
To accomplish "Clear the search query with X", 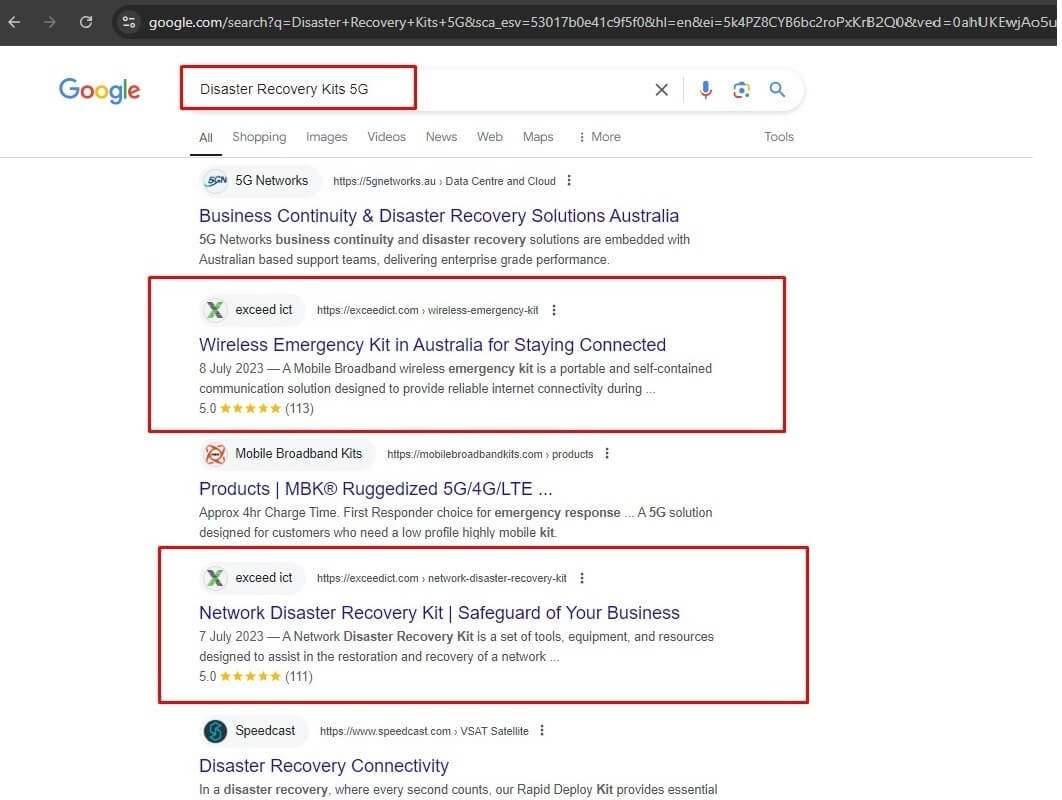I will (662, 89).
